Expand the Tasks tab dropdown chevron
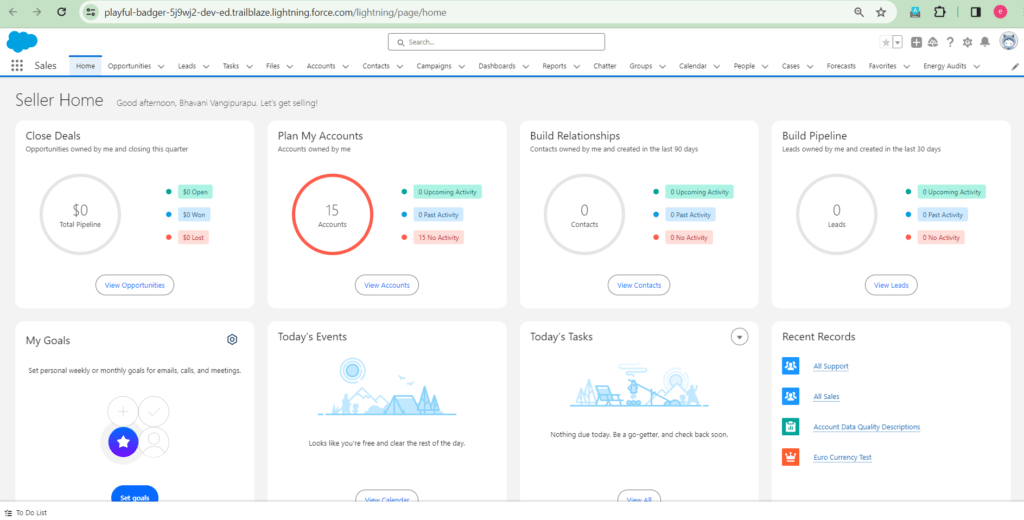The width and height of the screenshot is (1024, 520). click(x=249, y=67)
